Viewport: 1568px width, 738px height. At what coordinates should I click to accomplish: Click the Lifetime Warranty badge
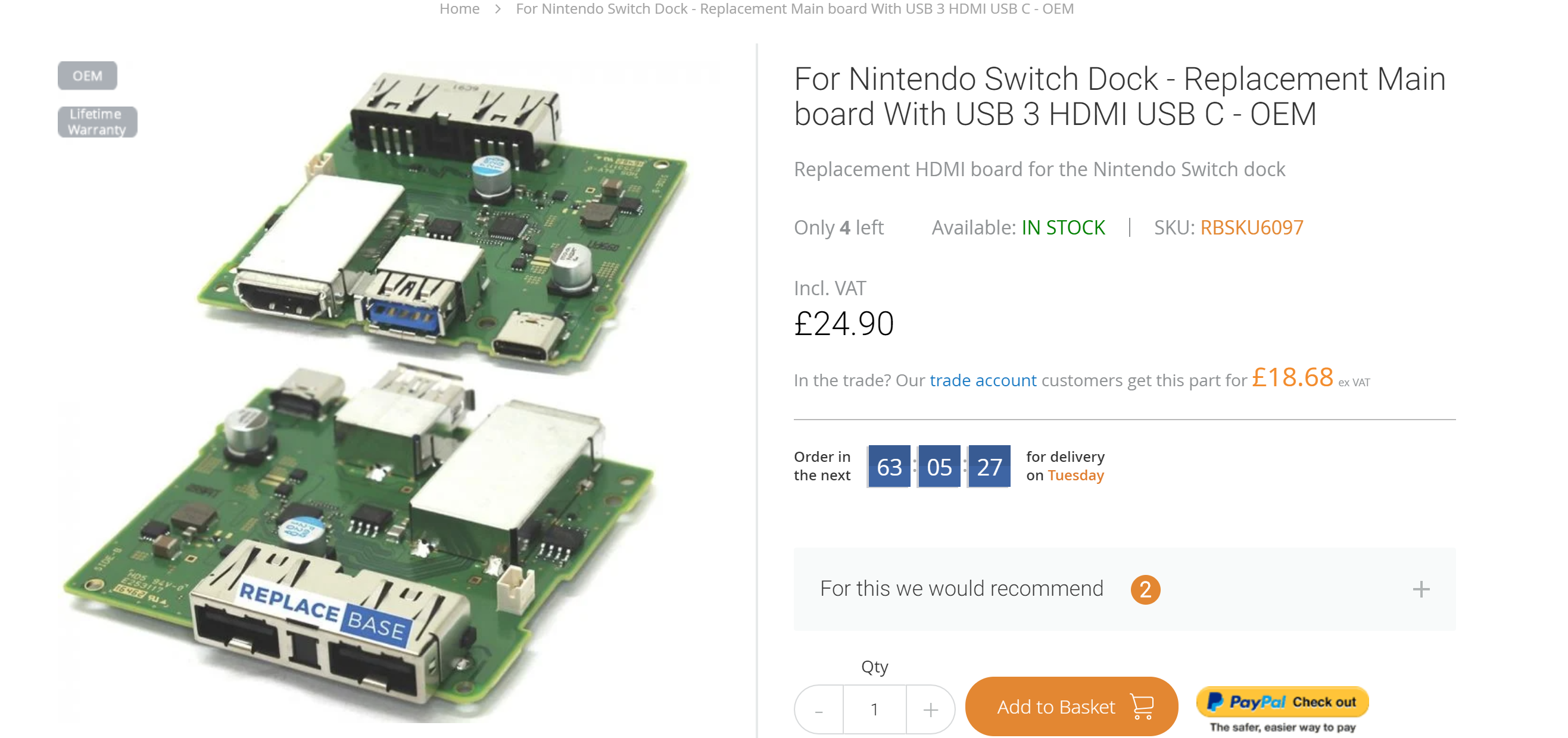(x=98, y=121)
